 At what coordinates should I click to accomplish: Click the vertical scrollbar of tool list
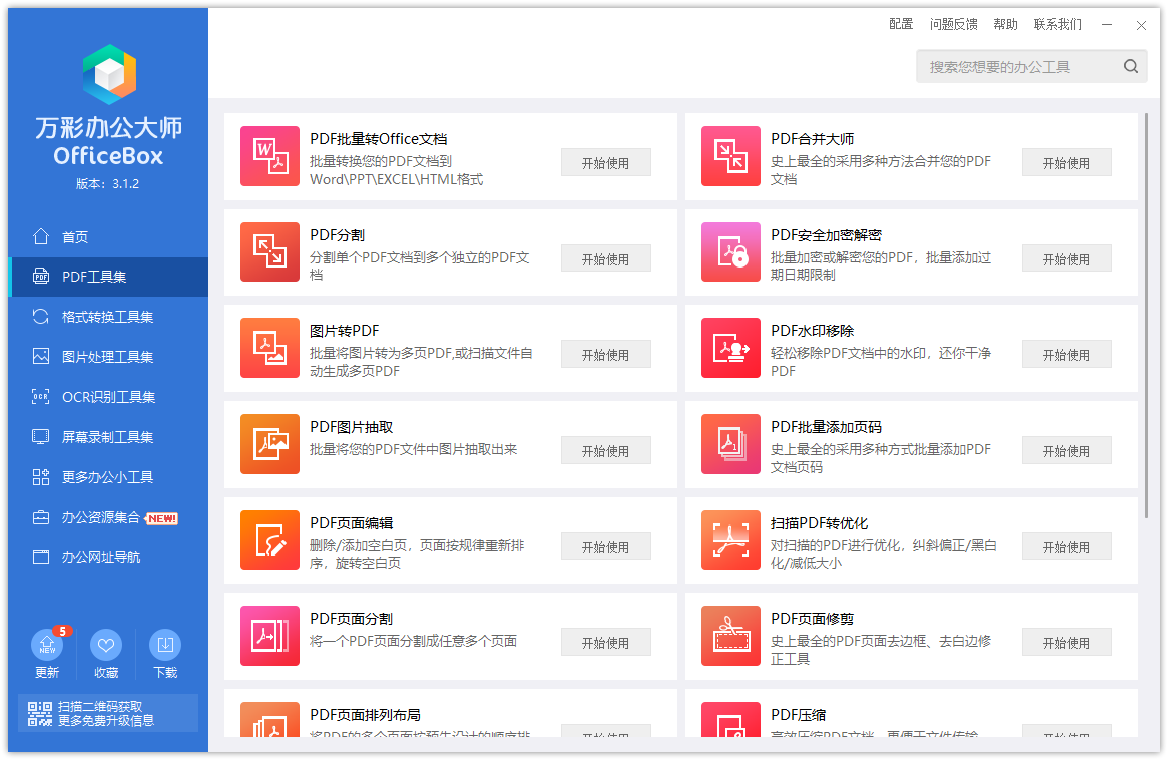[1146, 316]
